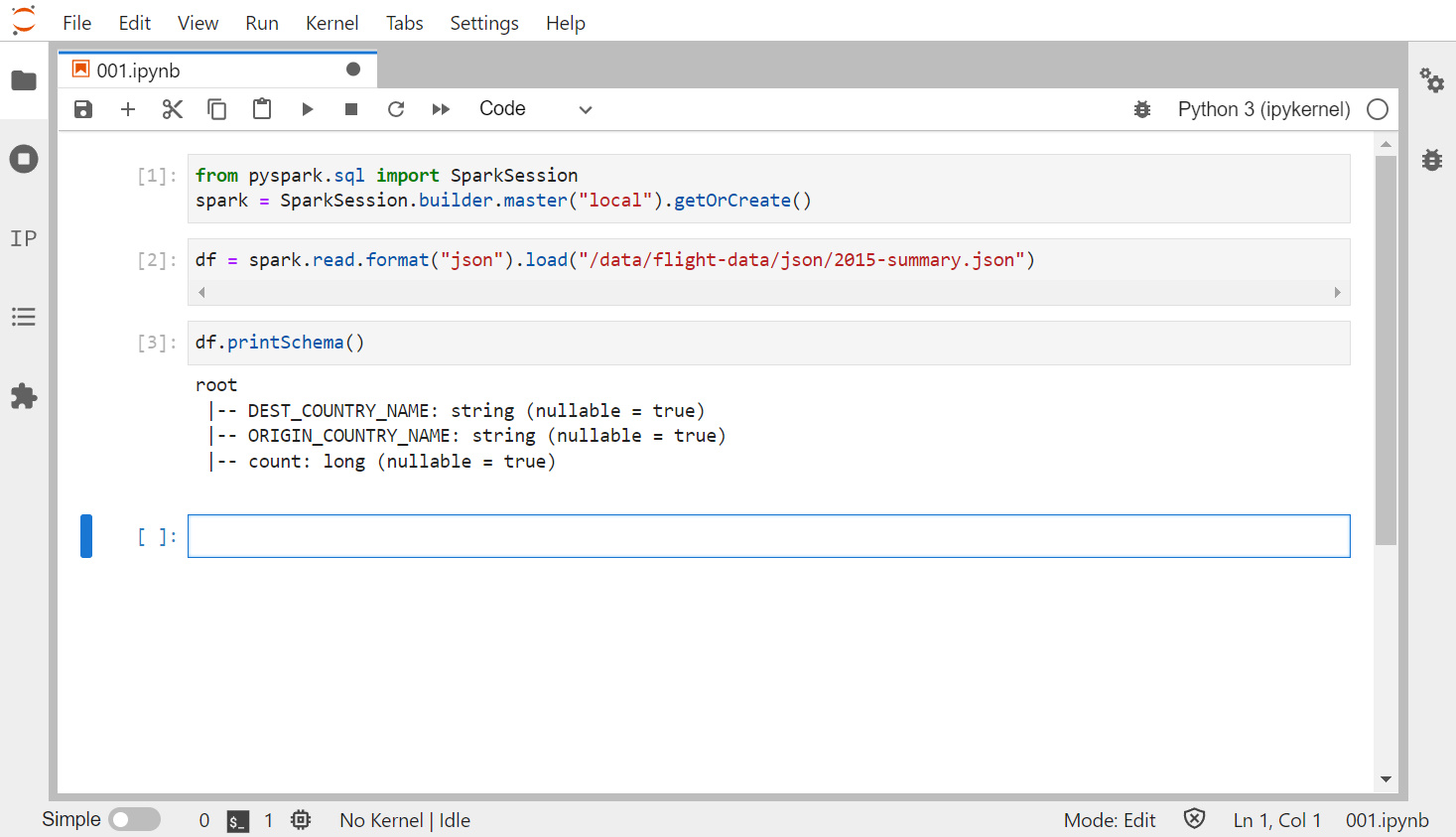This screenshot has height=837, width=1456.
Task: Click the df.printSchema() cell
Action: 769,343
